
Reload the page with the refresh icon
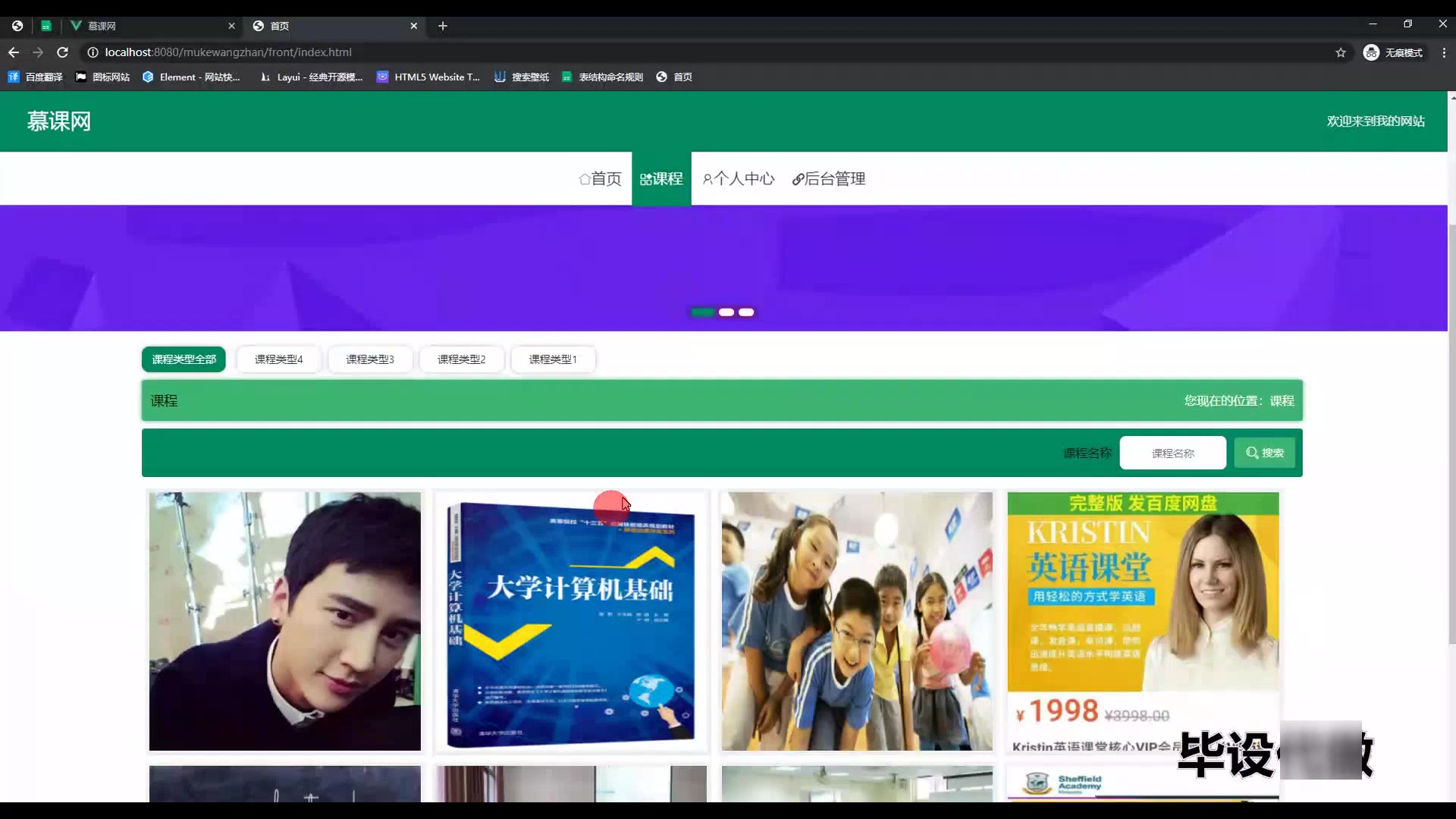coord(63,52)
